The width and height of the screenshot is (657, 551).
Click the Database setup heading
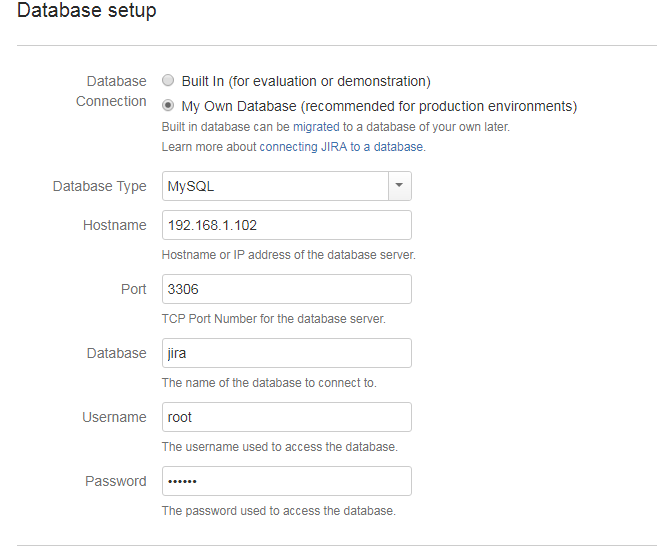pyautogui.click(x=87, y=12)
